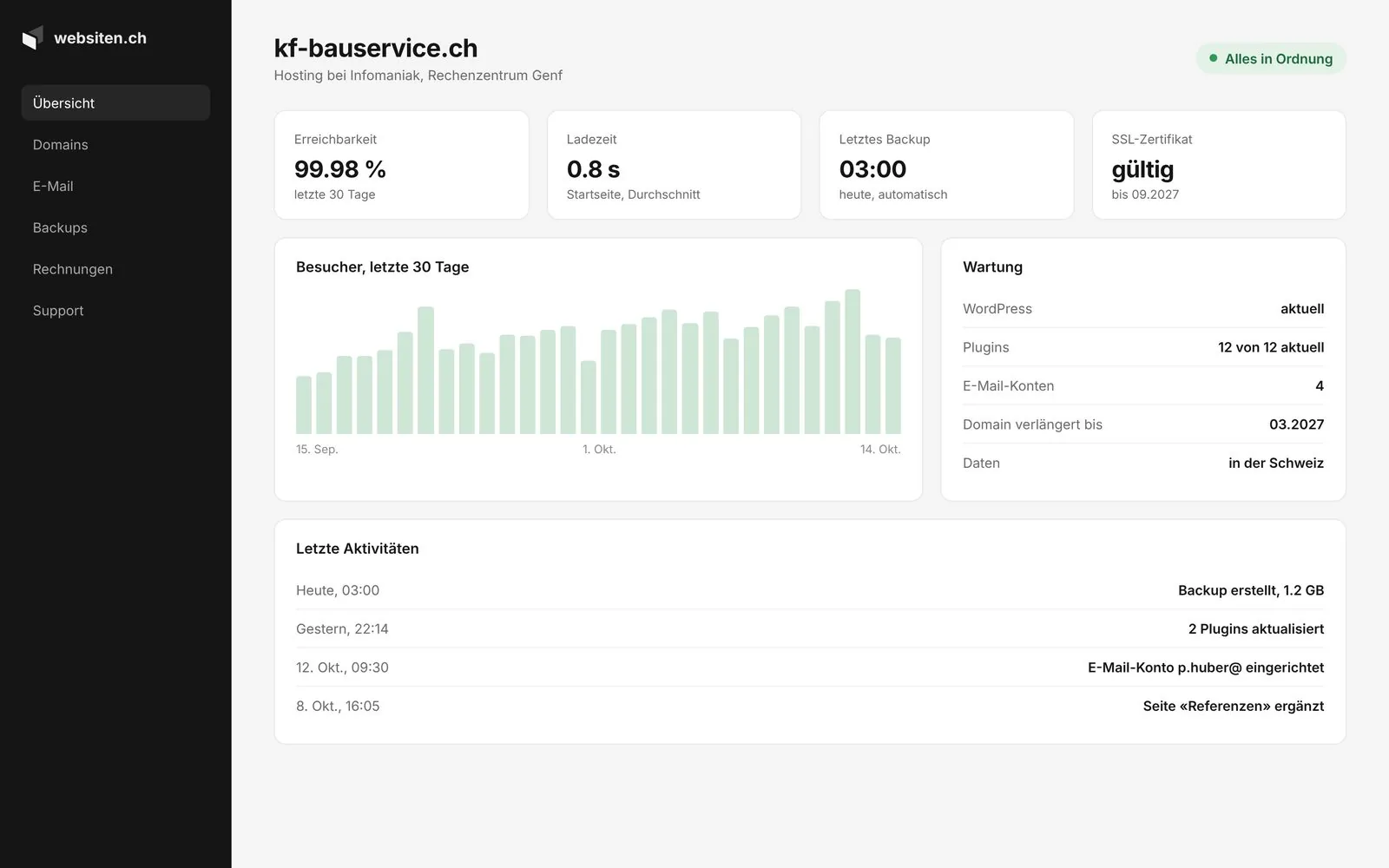Click 2 Plugins aktualisiert entry

(1256, 629)
